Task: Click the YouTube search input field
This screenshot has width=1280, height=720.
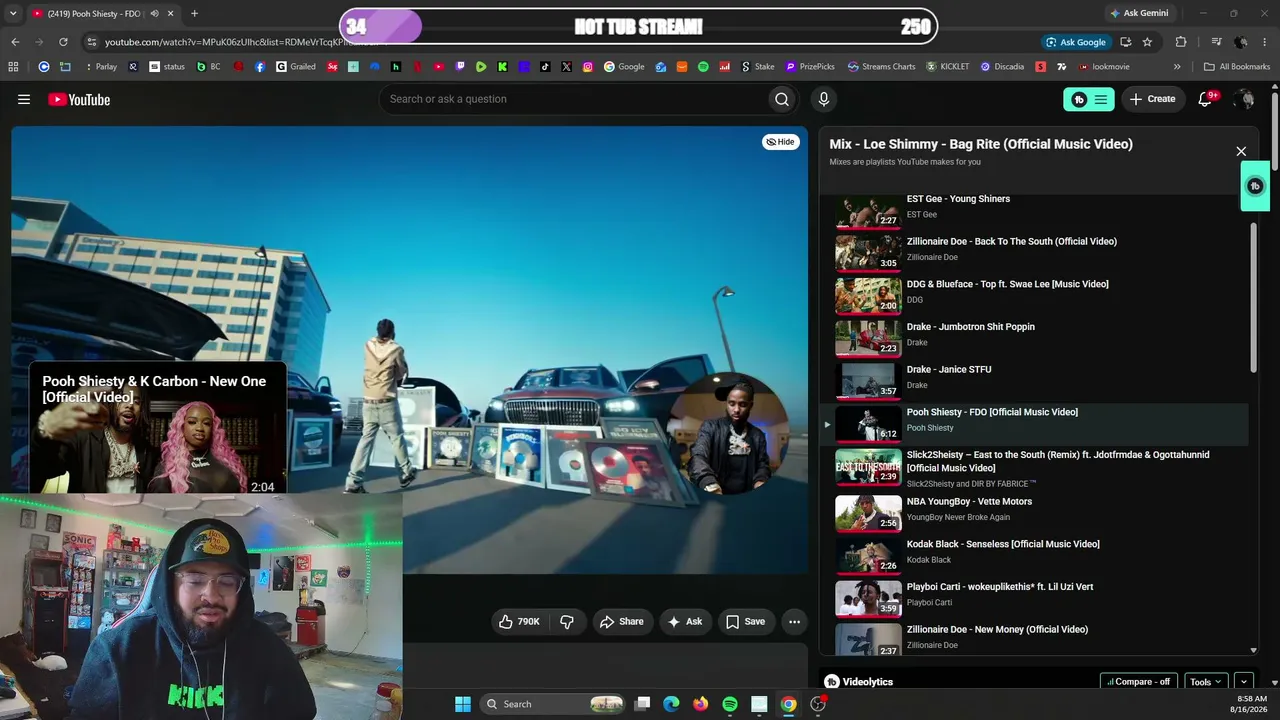Action: point(573,99)
